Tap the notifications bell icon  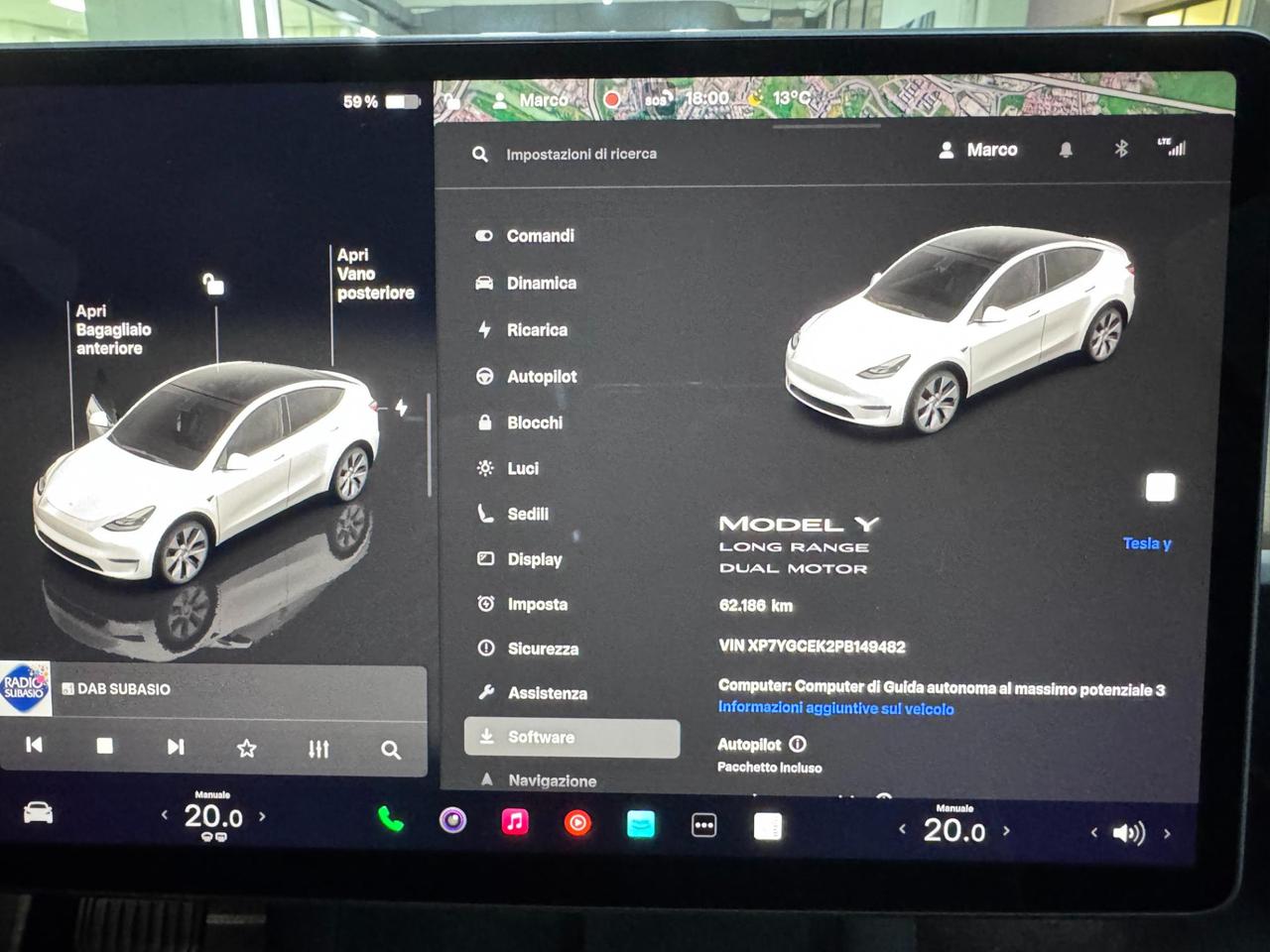[1065, 149]
